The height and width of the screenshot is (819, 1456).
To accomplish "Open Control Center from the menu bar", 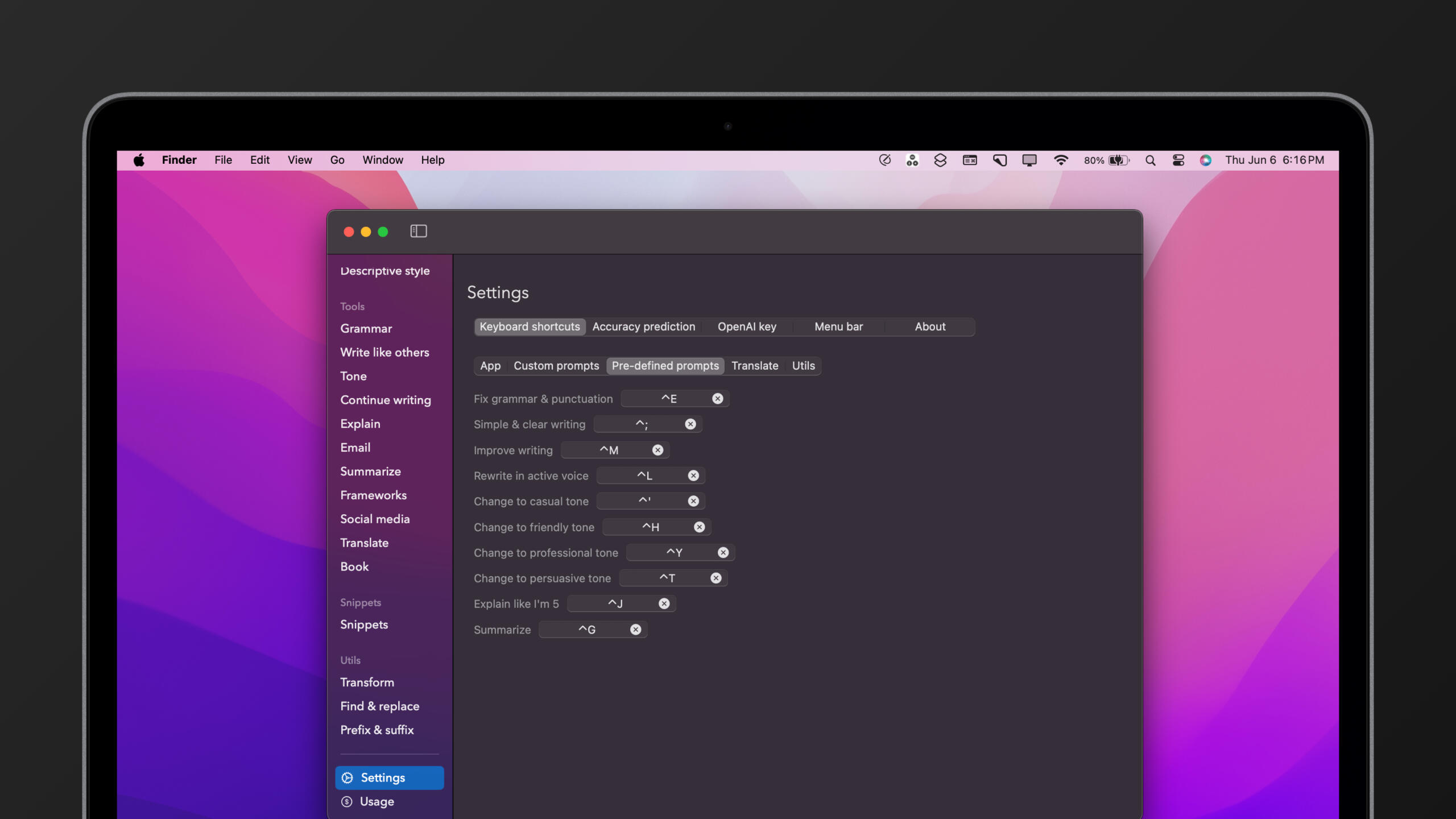I will pyautogui.click(x=1178, y=160).
